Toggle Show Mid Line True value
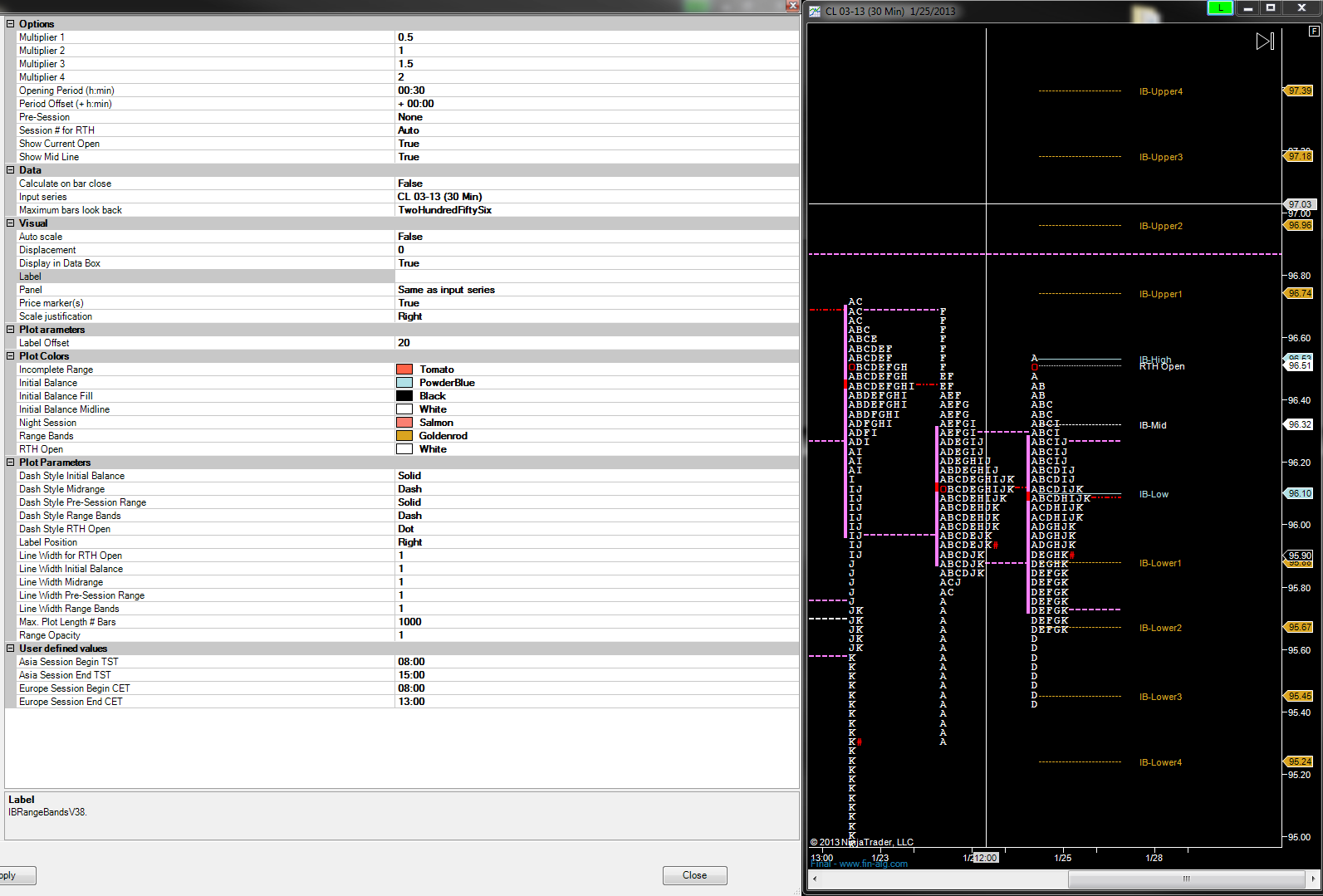The width and height of the screenshot is (1323, 896). pos(596,157)
